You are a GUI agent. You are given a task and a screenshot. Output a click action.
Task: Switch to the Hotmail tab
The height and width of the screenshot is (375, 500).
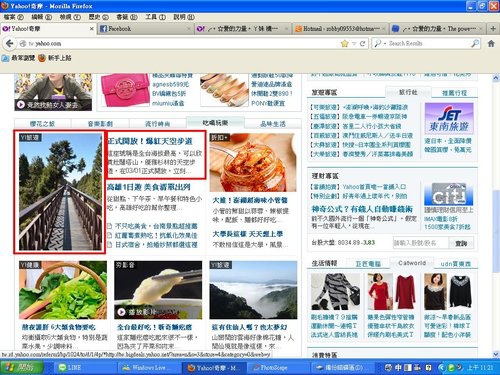(340, 29)
